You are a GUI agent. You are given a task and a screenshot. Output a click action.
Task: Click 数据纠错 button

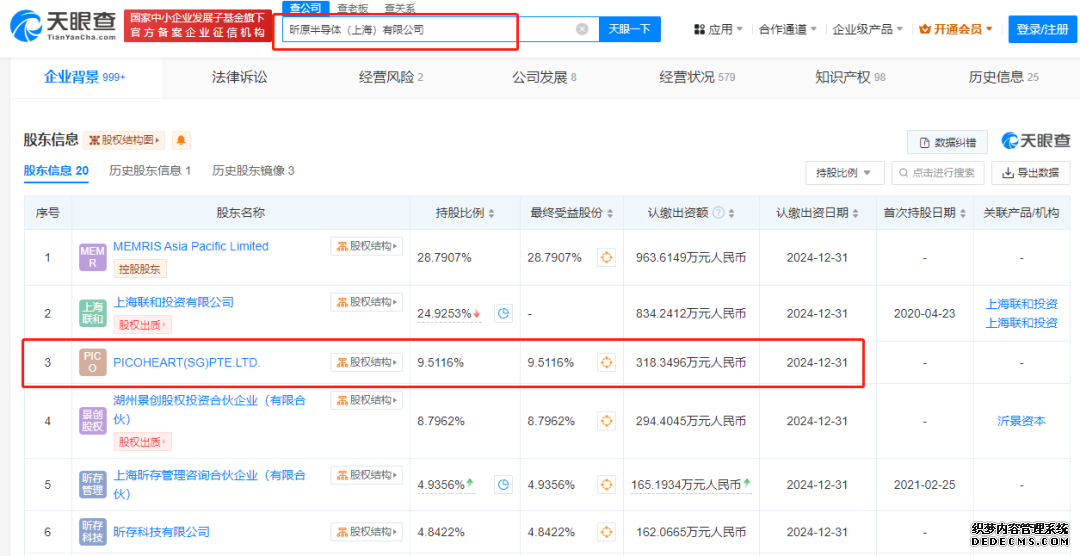pyautogui.click(x=947, y=142)
